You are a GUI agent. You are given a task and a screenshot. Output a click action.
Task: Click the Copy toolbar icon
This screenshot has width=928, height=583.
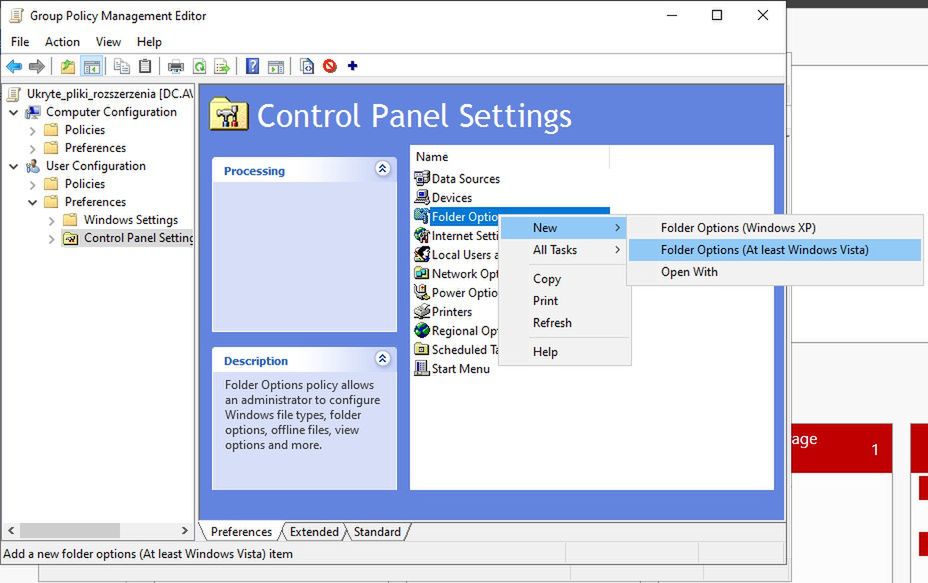[122, 66]
